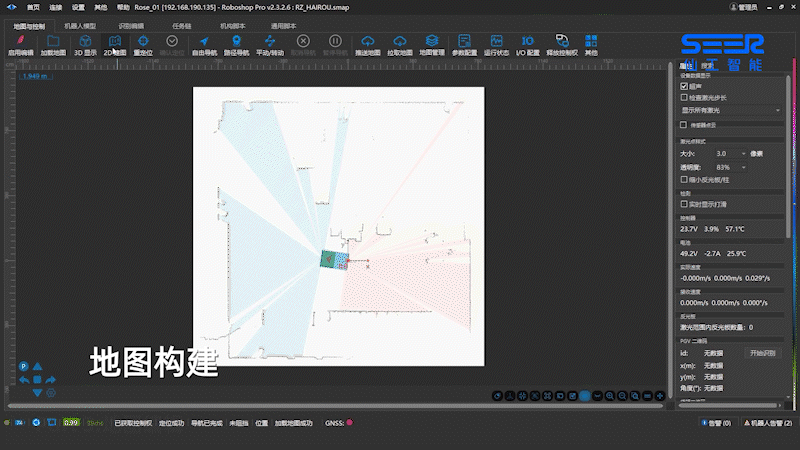Open the 显示所有激光 dropdown
The image size is (800, 450).
click(x=731, y=110)
